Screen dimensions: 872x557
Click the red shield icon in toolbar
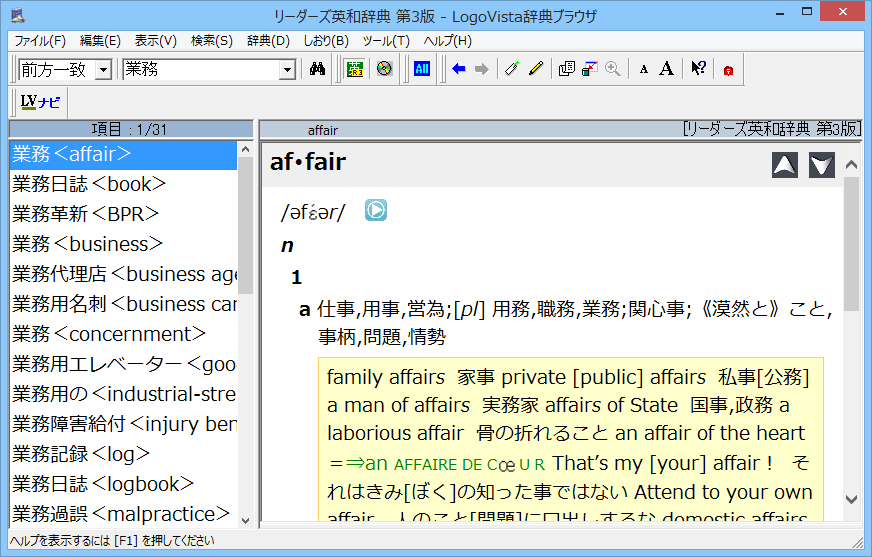point(729,70)
